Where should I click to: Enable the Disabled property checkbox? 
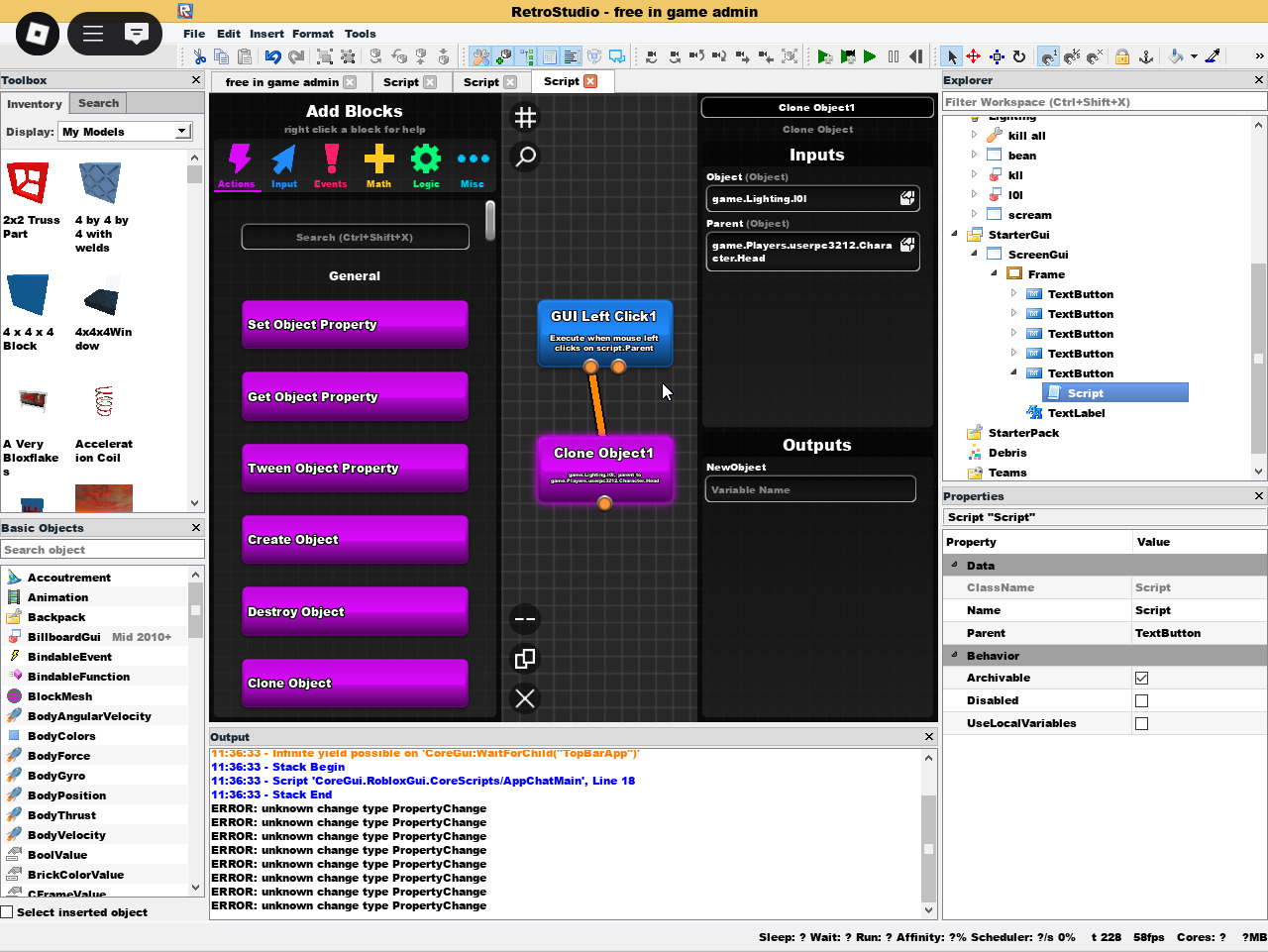1141,700
